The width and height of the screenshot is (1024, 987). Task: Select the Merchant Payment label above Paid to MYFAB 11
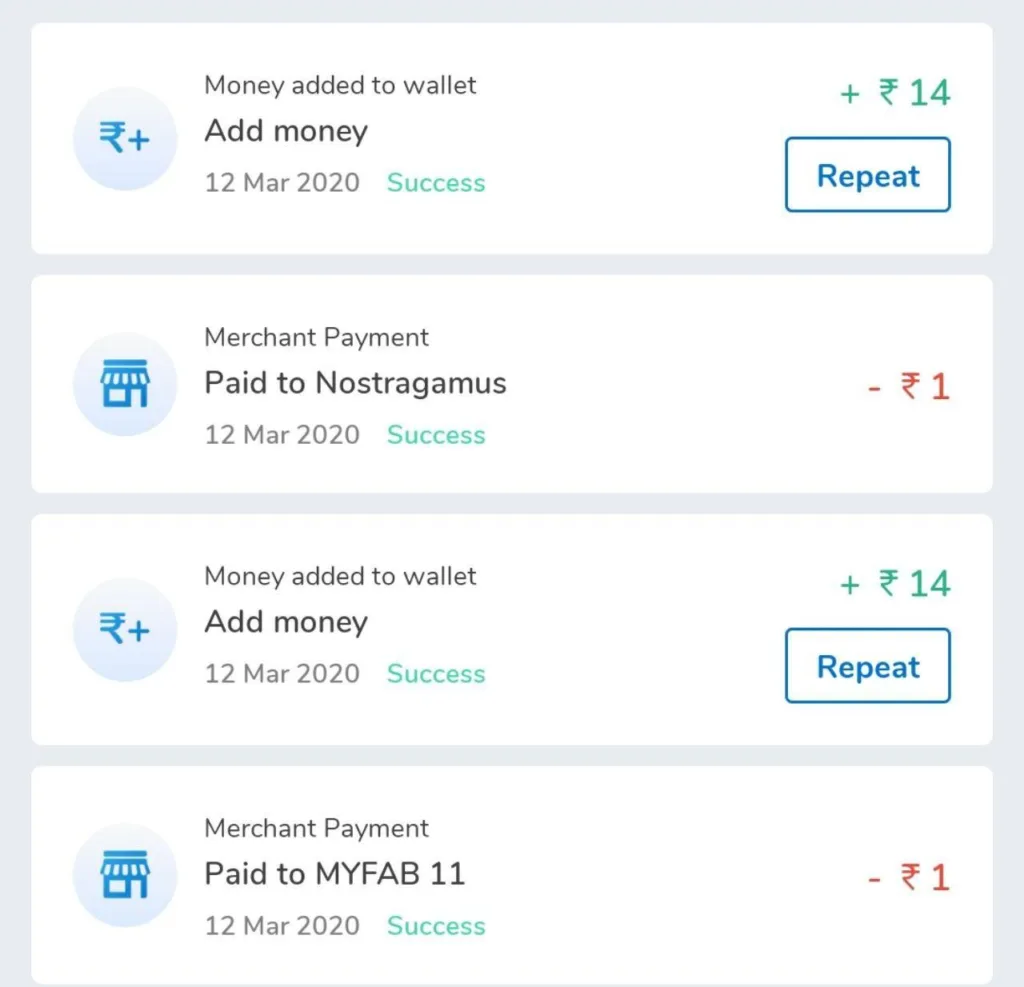316,829
